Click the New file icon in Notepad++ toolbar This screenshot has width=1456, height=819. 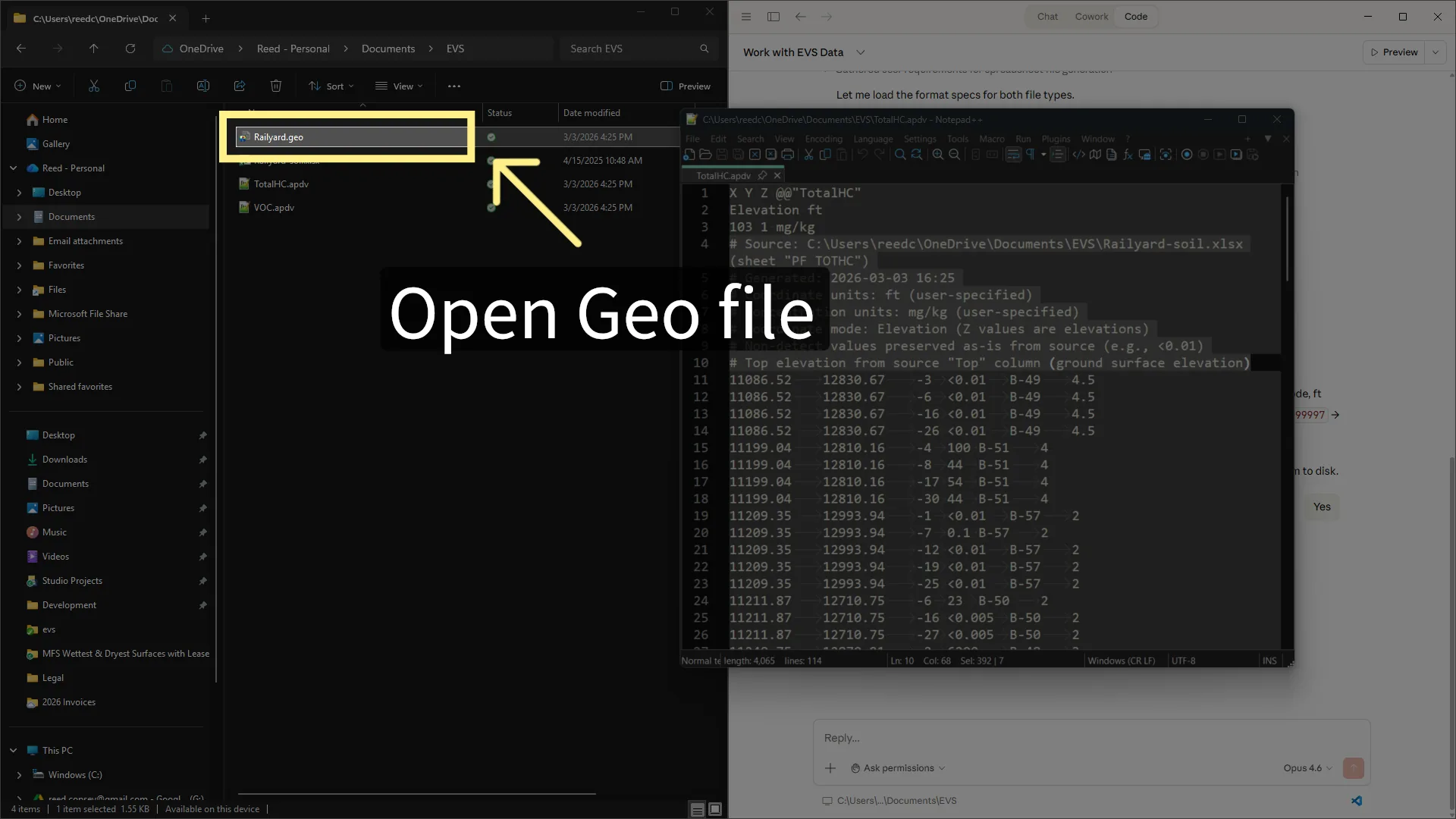pos(689,155)
